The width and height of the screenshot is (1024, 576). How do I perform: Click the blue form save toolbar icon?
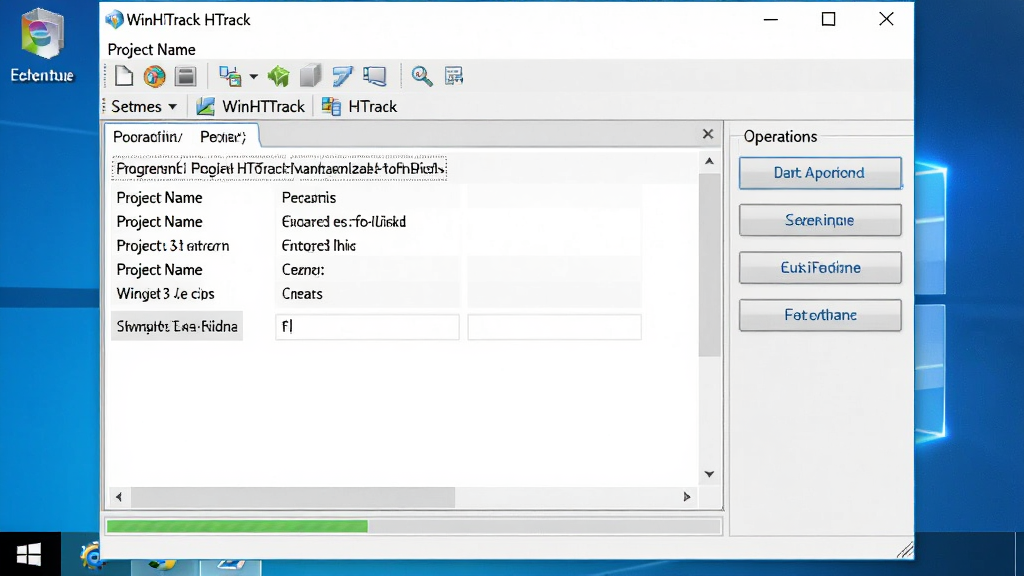(x=454, y=76)
